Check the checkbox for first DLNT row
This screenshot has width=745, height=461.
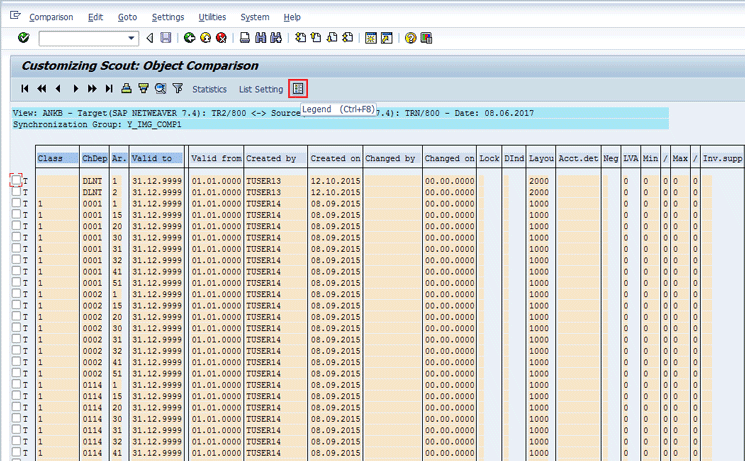coord(15,180)
